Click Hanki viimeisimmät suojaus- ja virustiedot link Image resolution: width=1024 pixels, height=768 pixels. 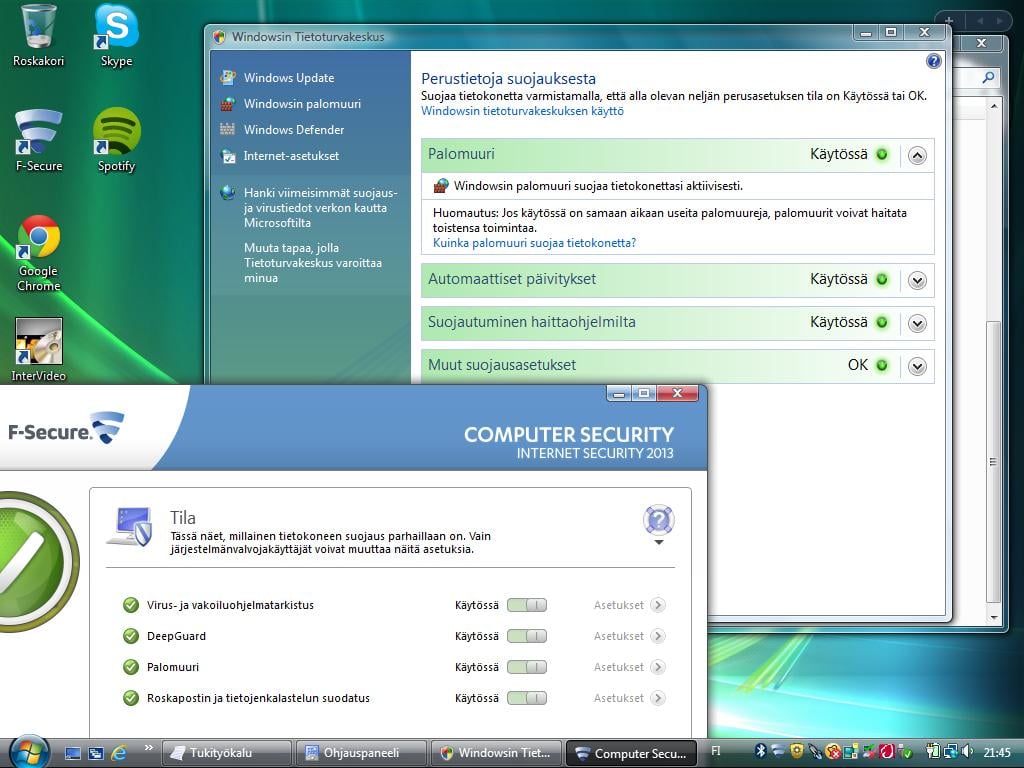click(320, 208)
